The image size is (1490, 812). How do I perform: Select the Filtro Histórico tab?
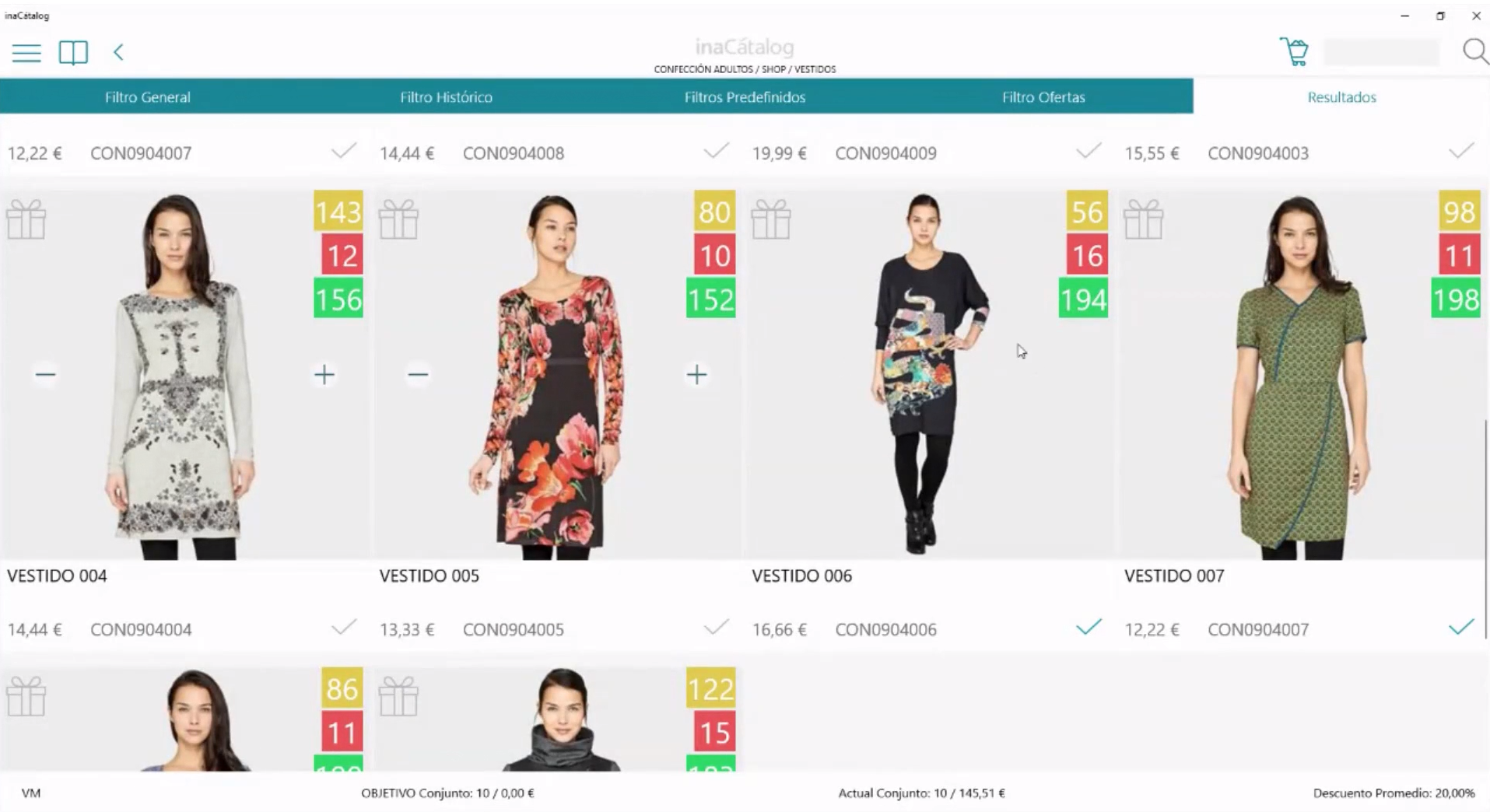[447, 97]
